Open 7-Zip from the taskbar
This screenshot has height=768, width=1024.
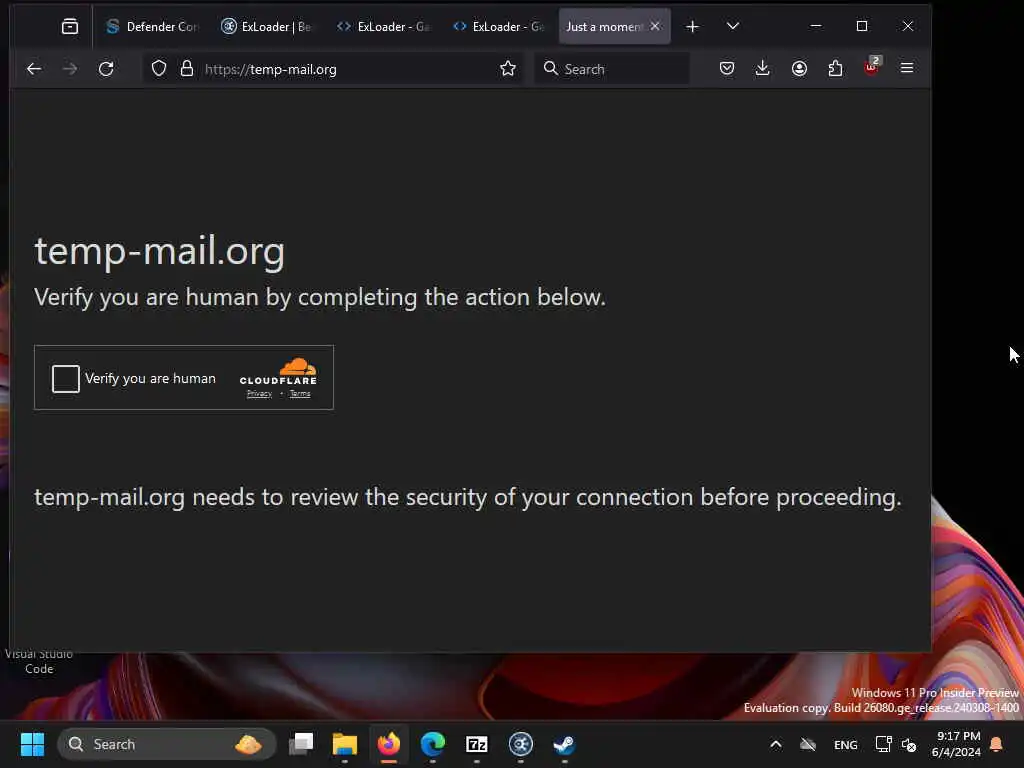coord(477,744)
